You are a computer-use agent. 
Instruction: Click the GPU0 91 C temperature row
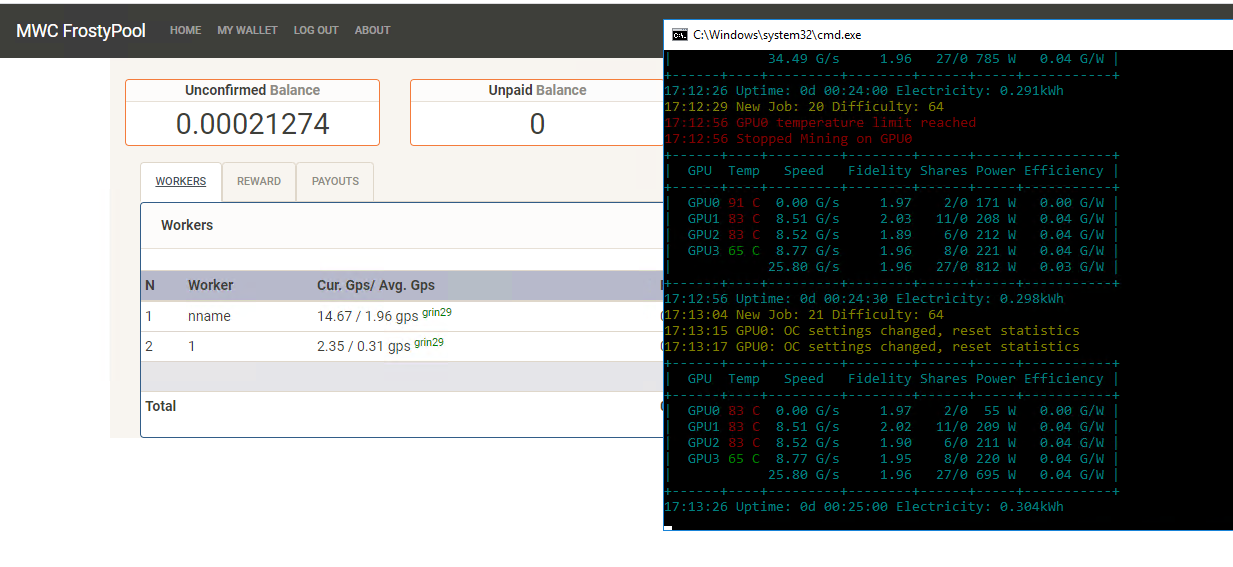(892, 203)
